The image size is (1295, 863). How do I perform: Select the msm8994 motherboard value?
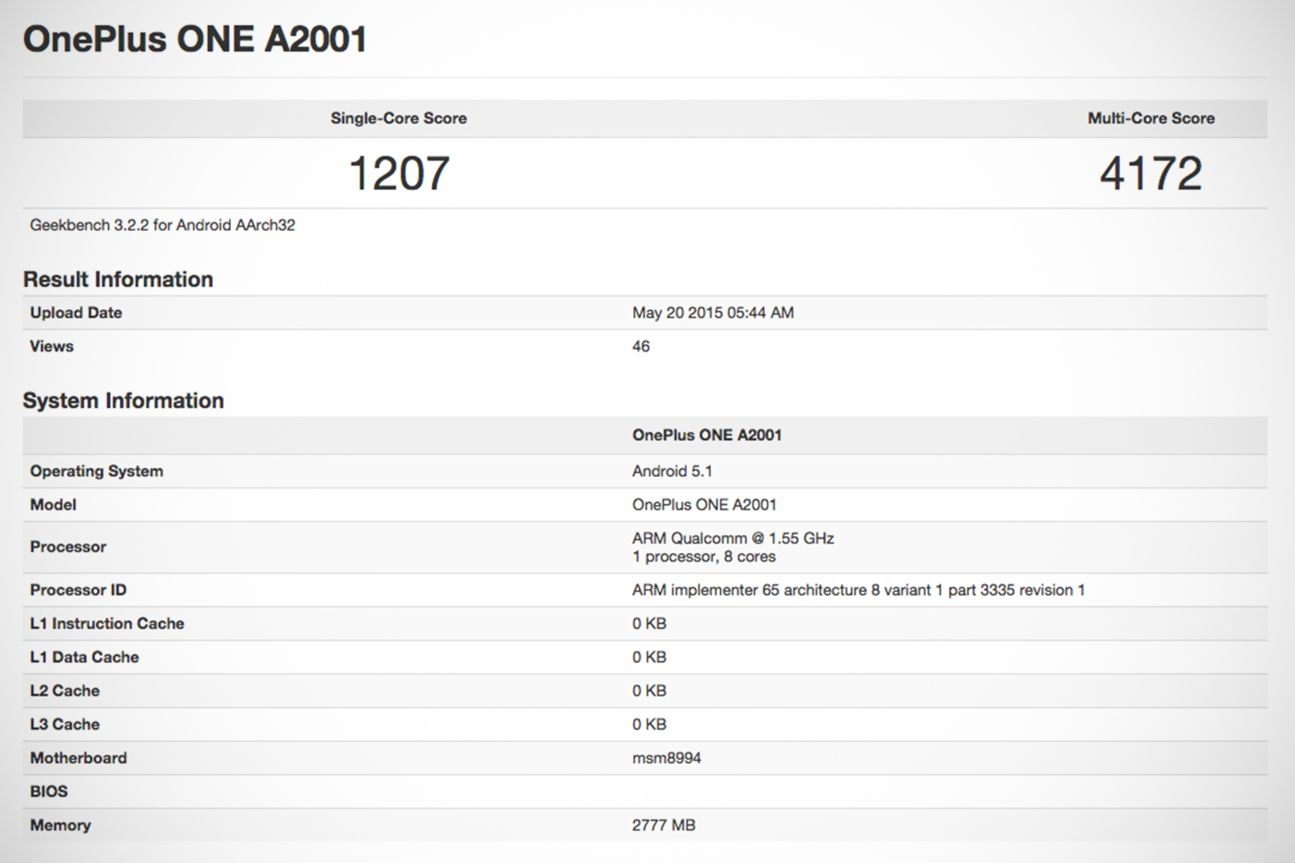[666, 758]
